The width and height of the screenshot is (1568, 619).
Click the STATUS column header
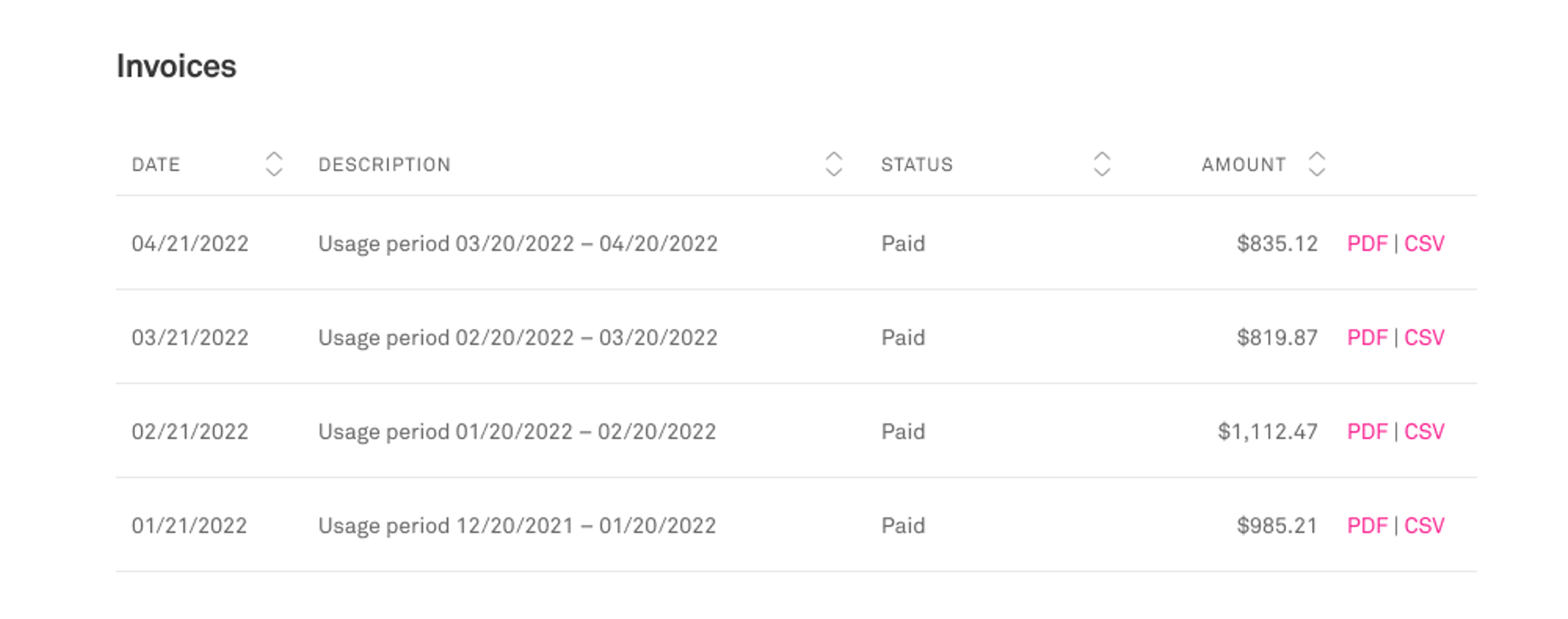click(917, 165)
